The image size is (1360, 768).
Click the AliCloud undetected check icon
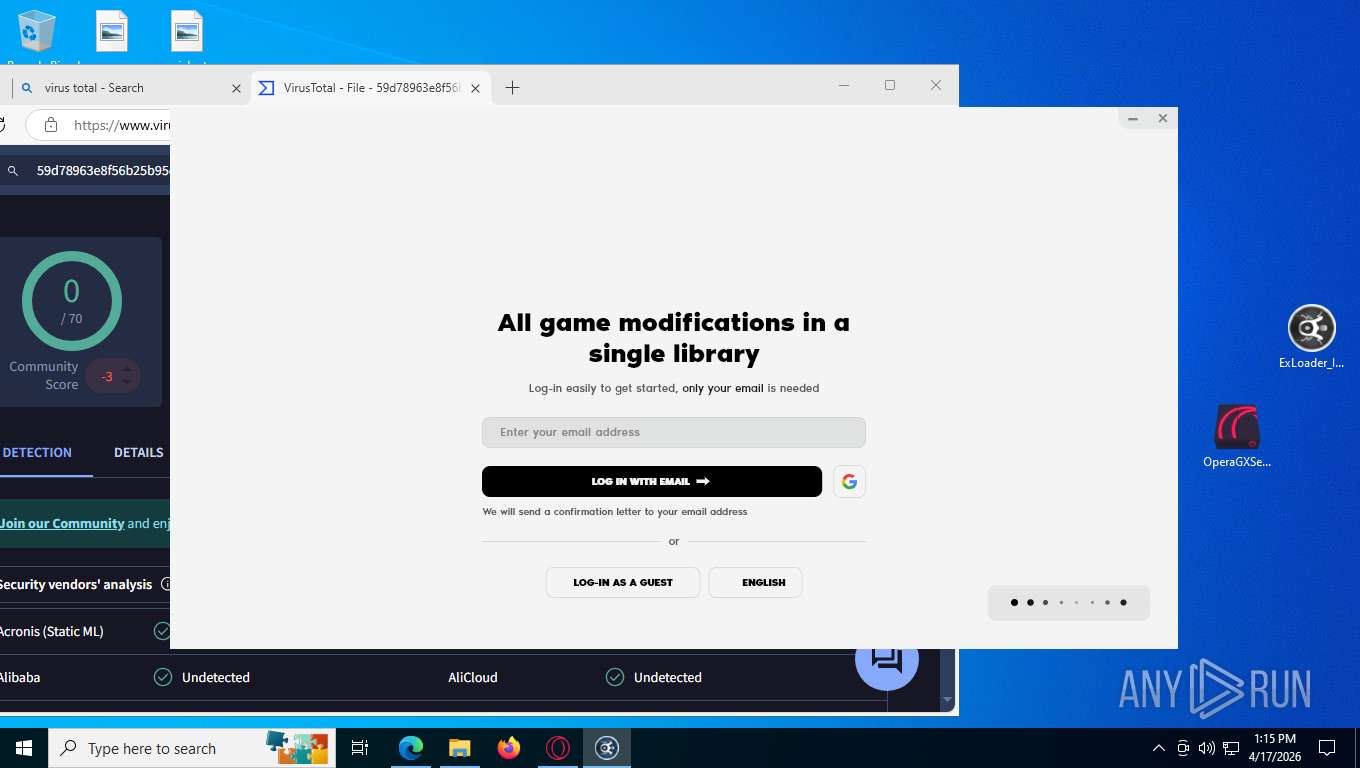tap(615, 677)
